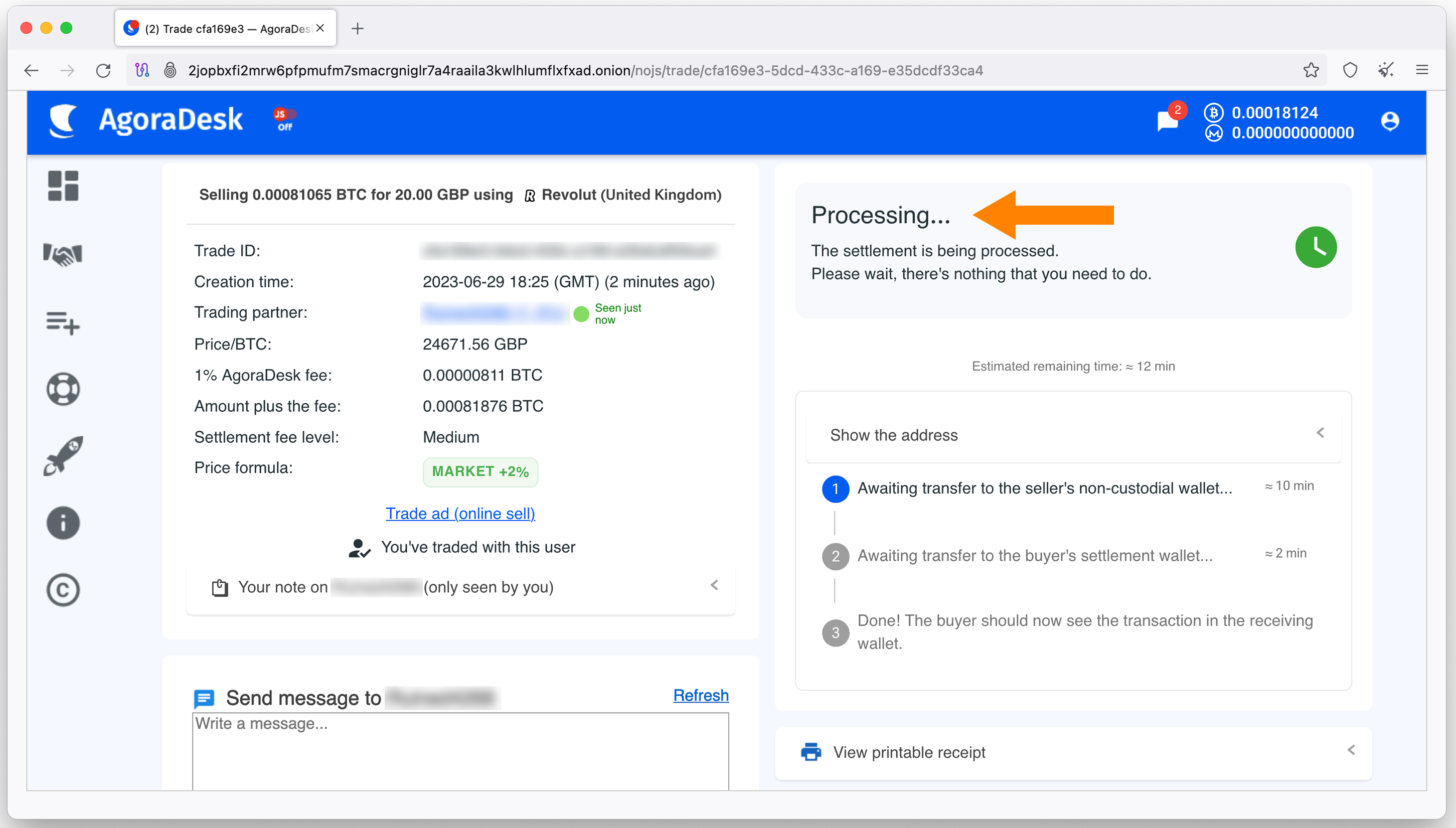
Task: Click the AgoraDesk crescent logo
Action: (63, 120)
